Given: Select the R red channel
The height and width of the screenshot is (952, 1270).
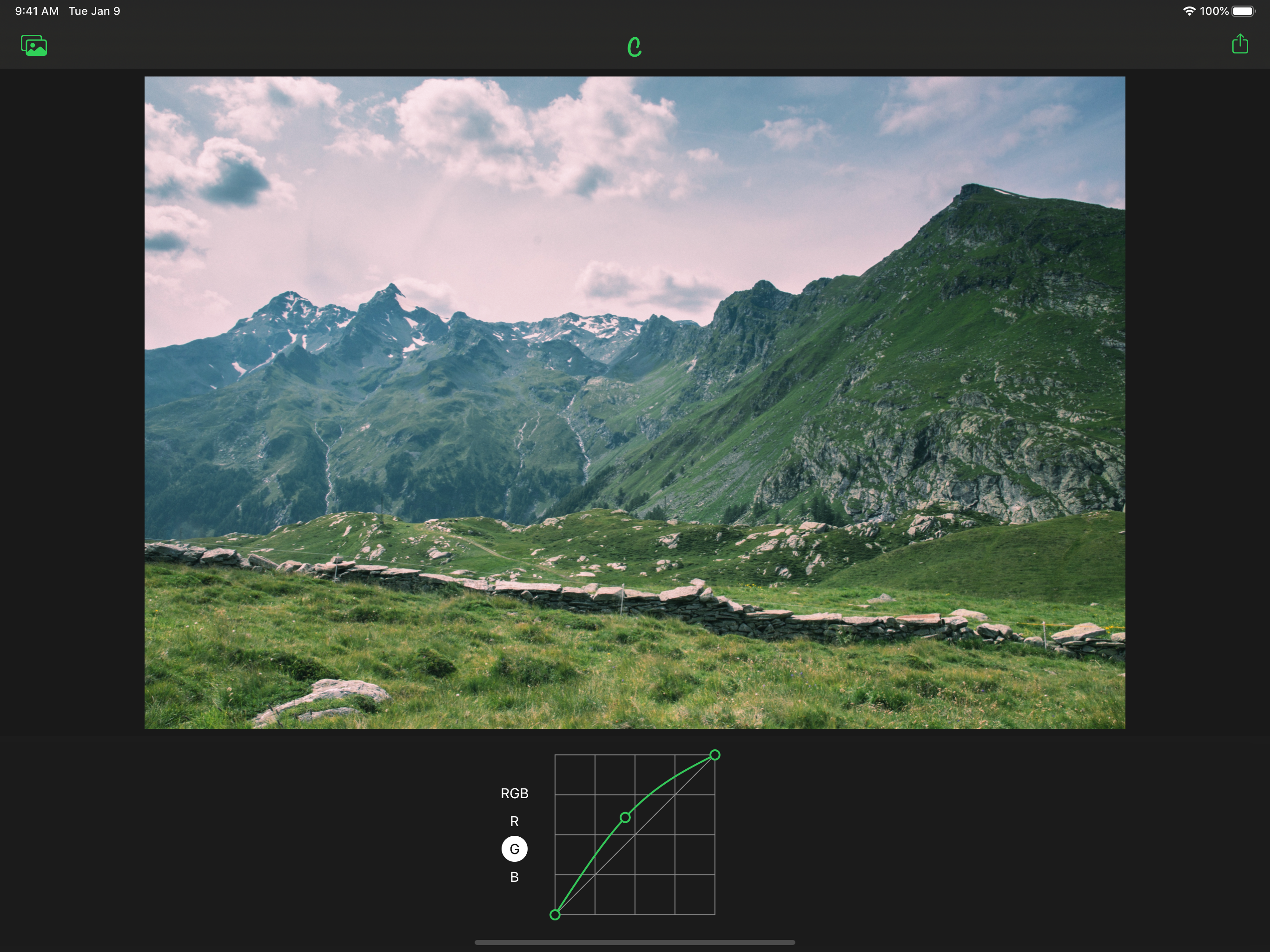Looking at the screenshot, I should (x=515, y=821).
